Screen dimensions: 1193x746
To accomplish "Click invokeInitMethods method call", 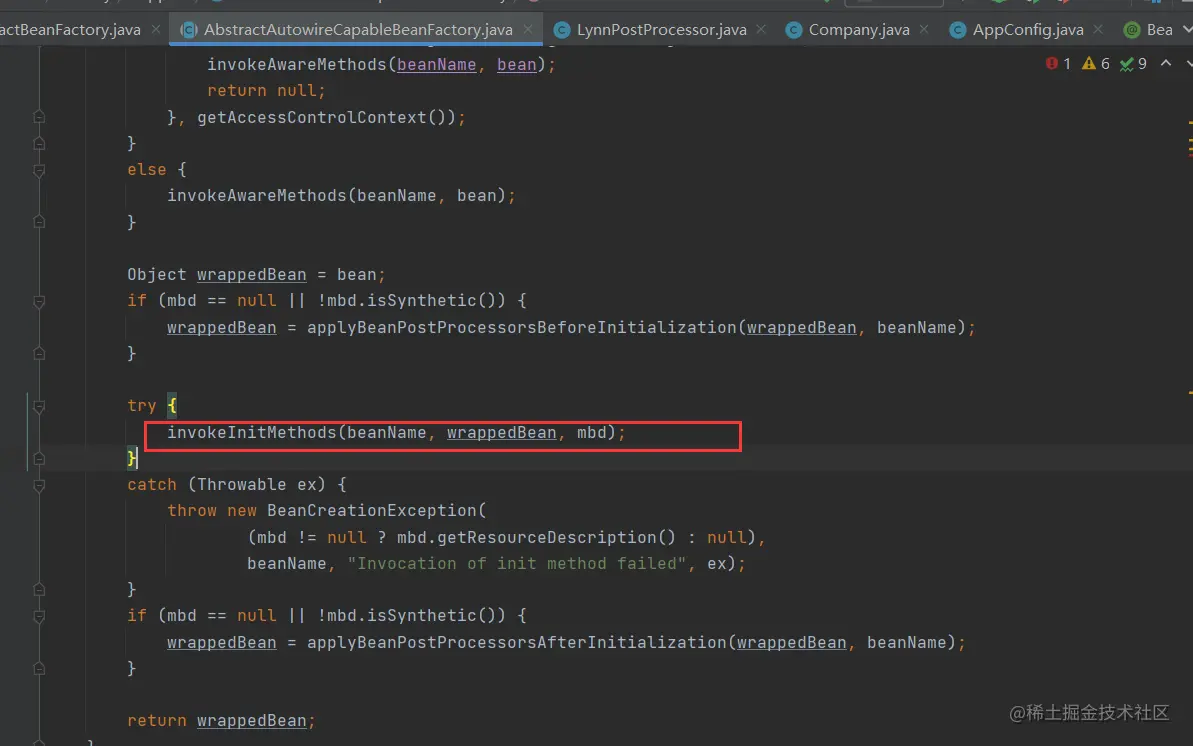I will (252, 432).
